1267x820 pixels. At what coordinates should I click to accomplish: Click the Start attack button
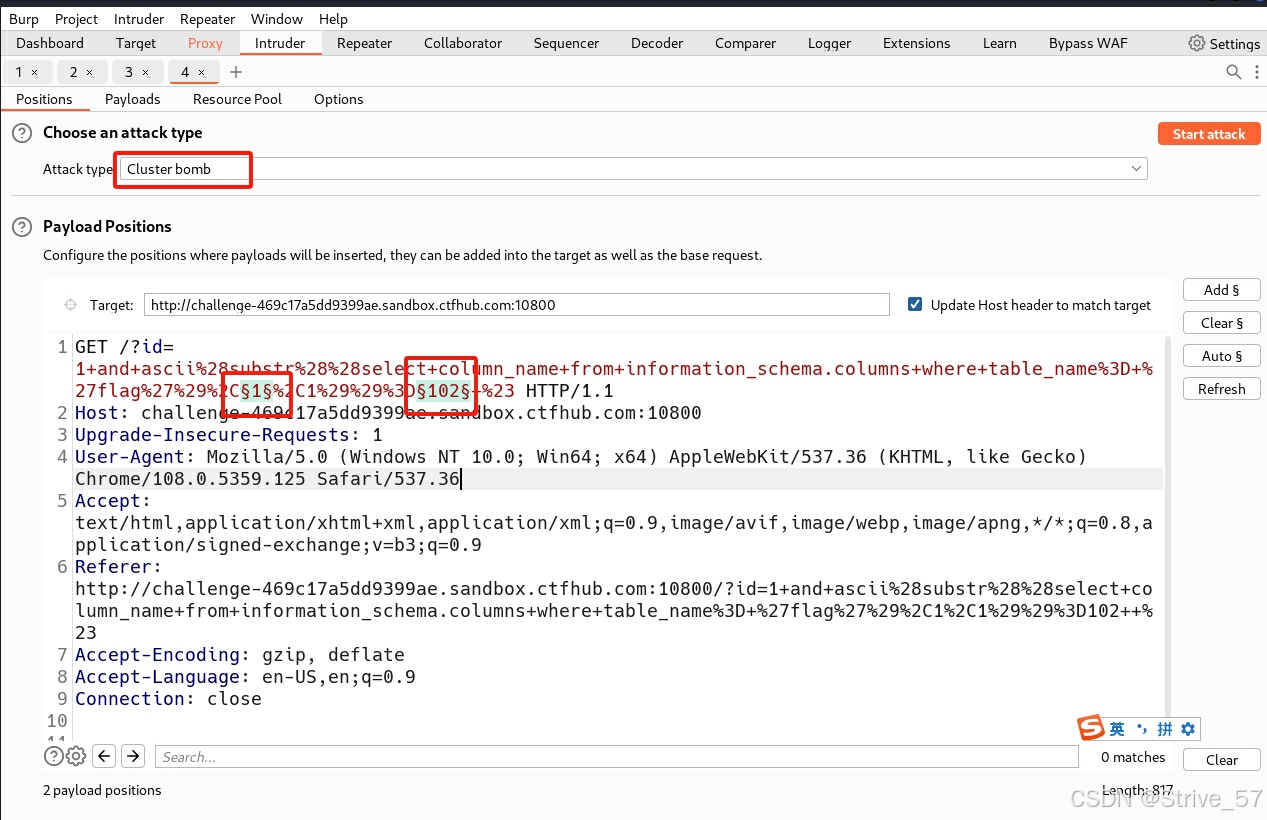pos(1208,134)
